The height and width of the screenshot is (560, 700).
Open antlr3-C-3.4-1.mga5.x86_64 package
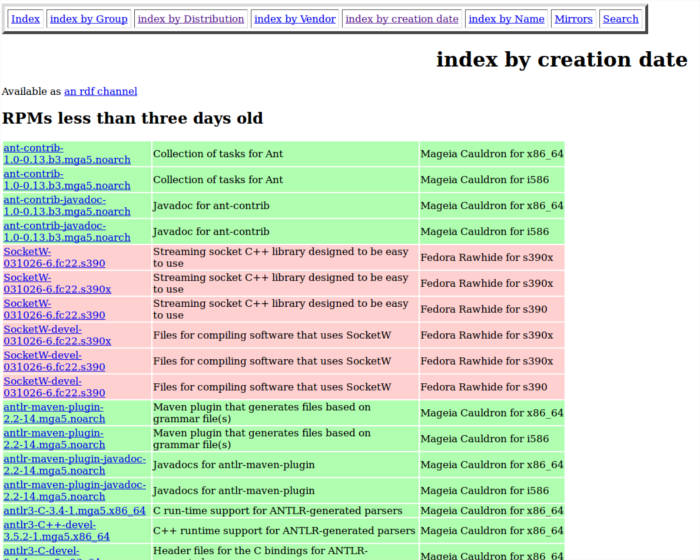tap(75, 511)
